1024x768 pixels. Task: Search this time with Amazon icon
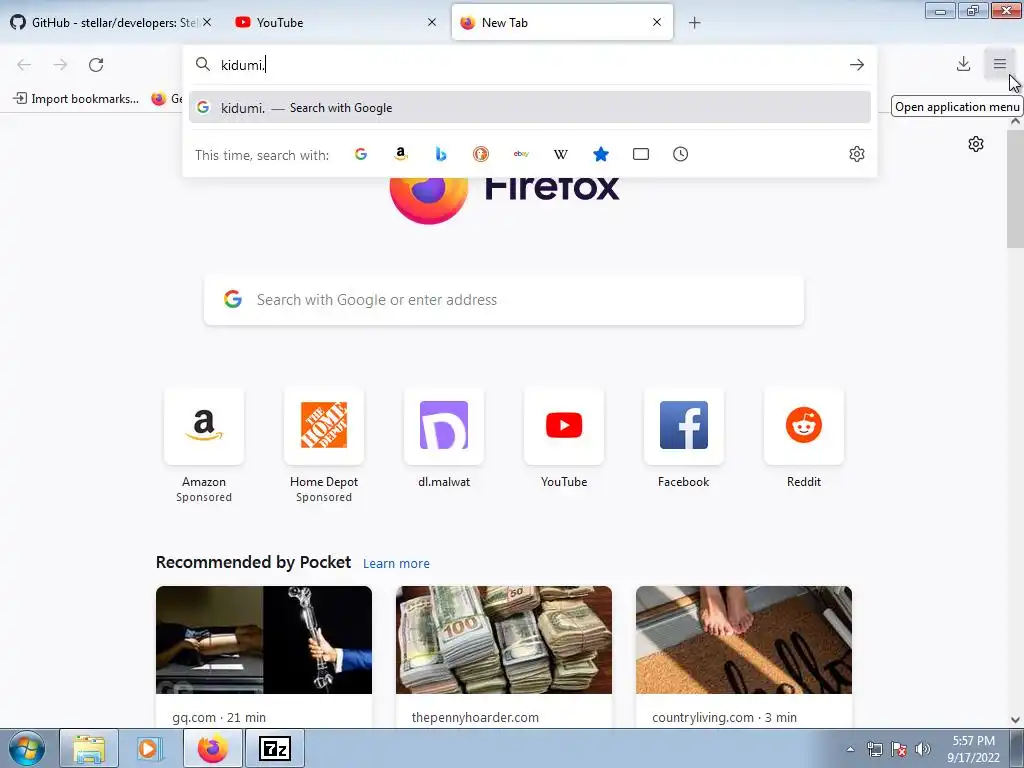pyautogui.click(x=401, y=154)
